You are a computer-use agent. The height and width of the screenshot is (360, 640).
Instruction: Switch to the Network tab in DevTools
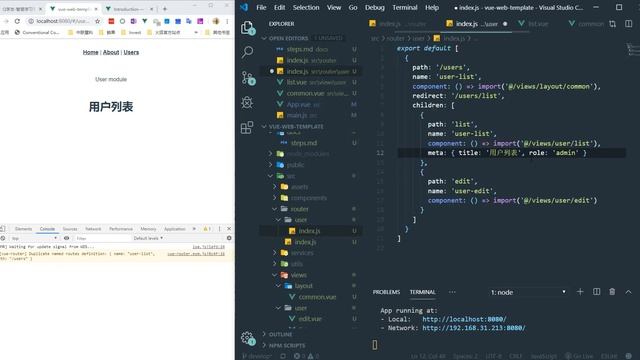(x=93, y=229)
